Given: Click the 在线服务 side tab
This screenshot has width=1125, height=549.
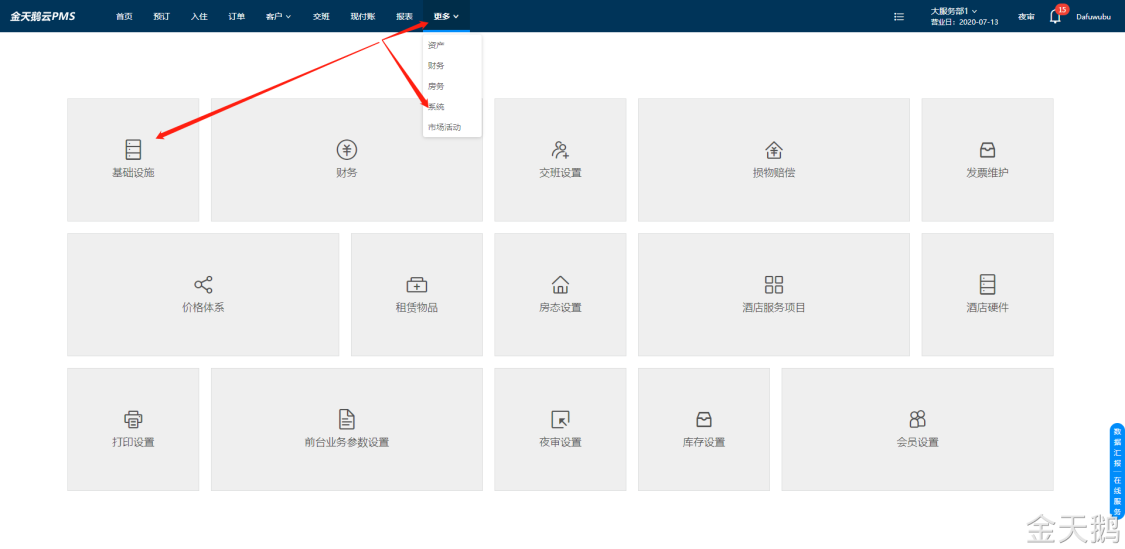Looking at the screenshot, I should pyautogui.click(x=1117, y=497).
